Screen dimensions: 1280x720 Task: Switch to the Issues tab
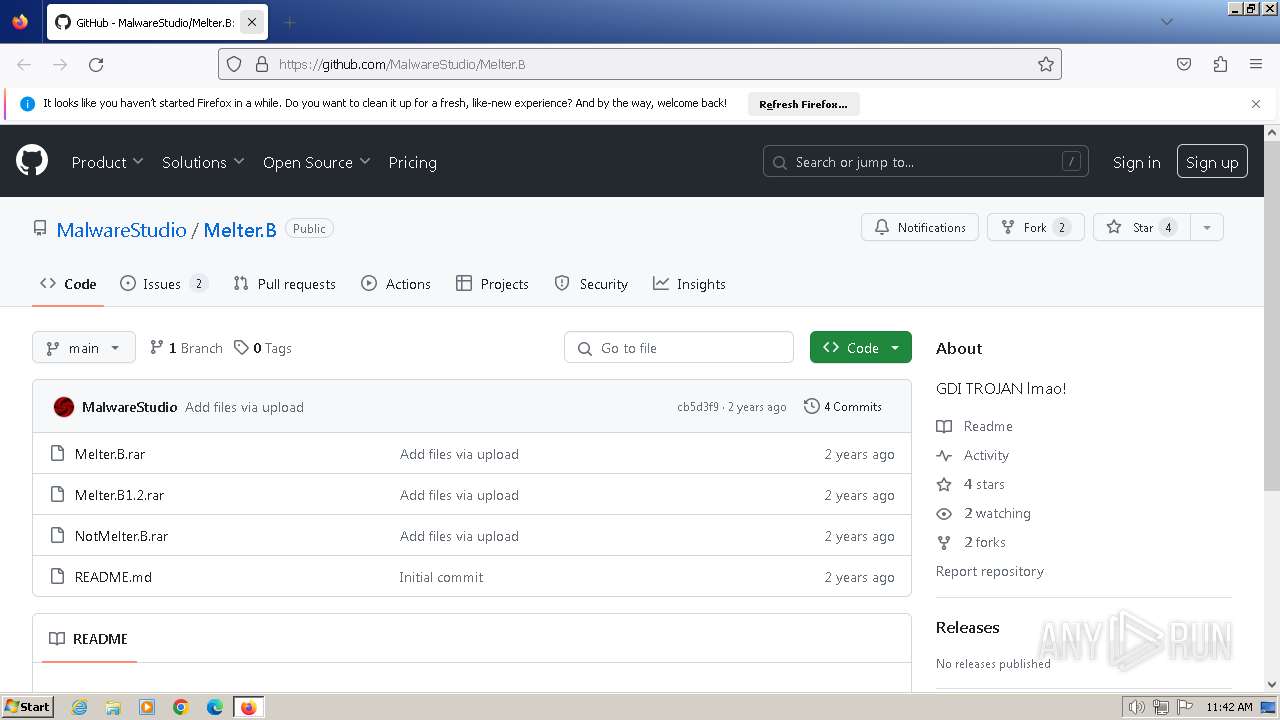pos(164,284)
